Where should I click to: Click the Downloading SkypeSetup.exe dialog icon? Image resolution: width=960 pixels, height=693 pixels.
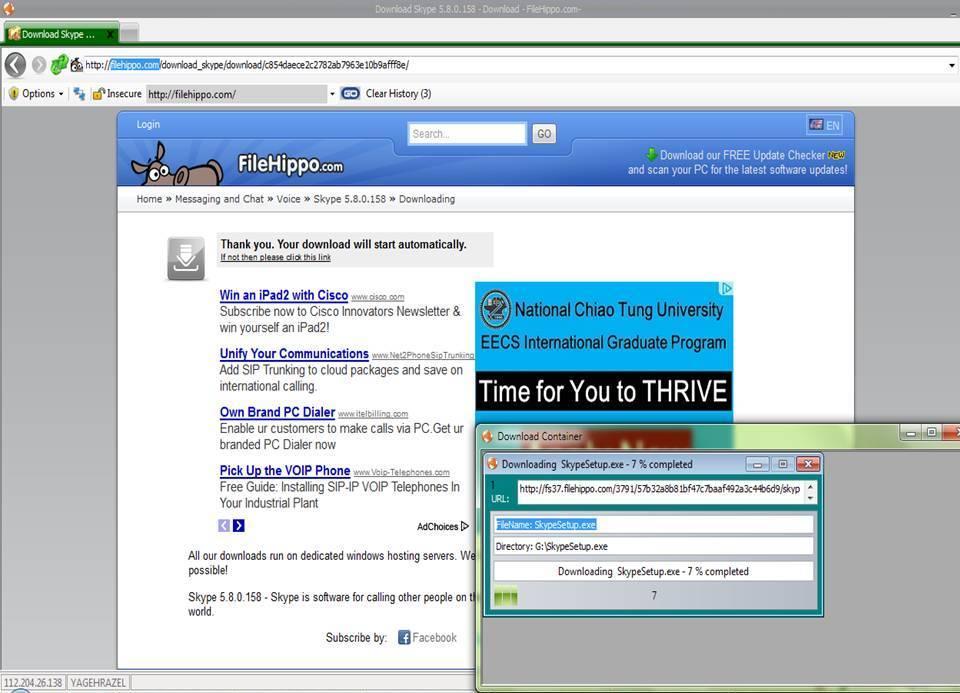(x=492, y=464)
